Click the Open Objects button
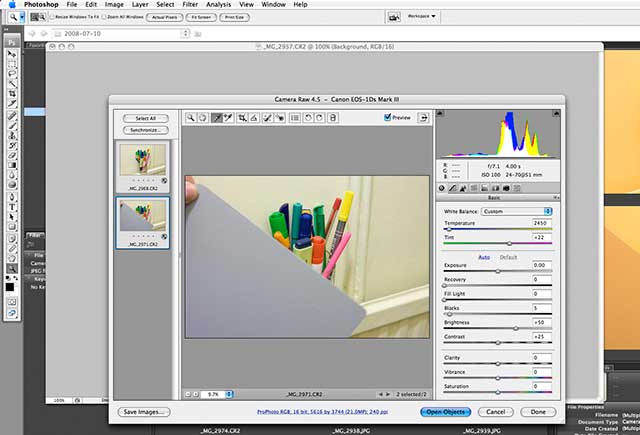This screenshot has height=435, width=640. click(x=446, y=412)
